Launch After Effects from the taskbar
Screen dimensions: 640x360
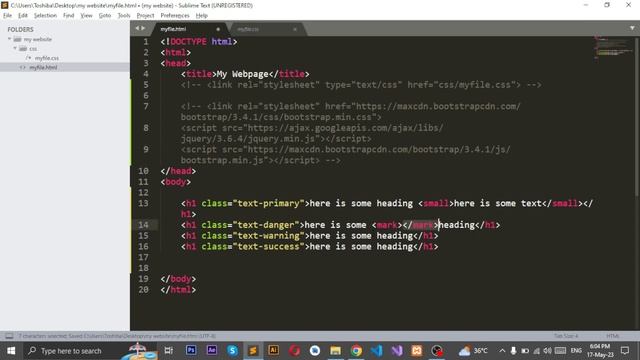click(x=211, y=351)
